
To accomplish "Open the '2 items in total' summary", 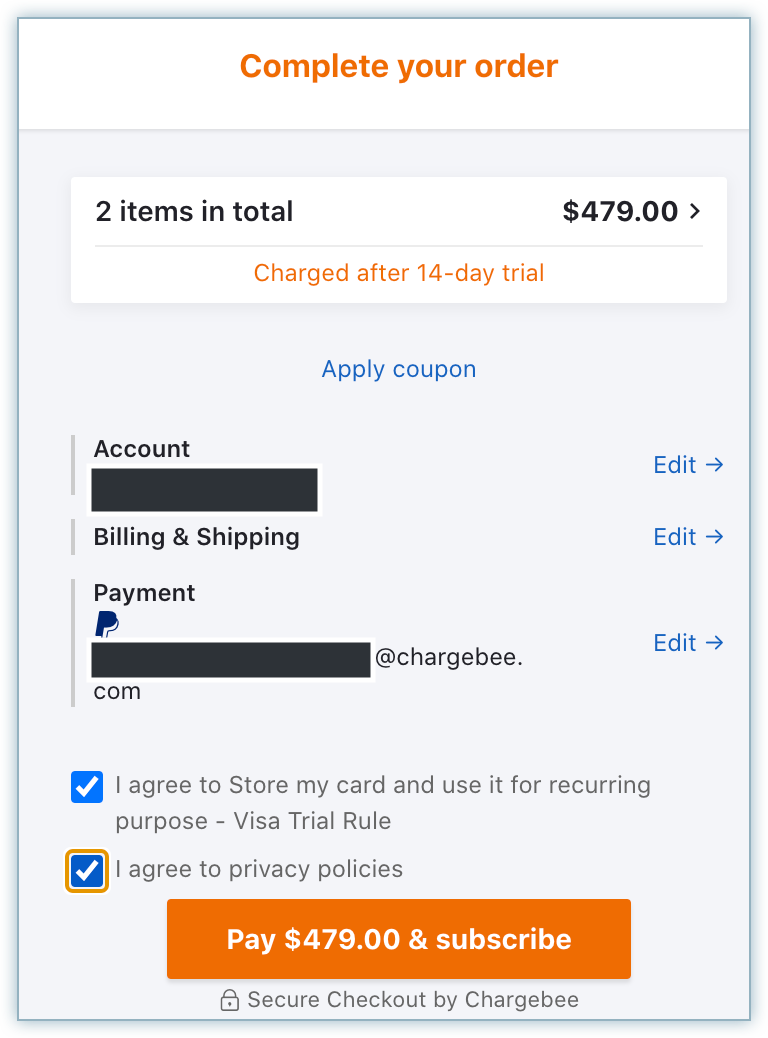I will 195,212.
